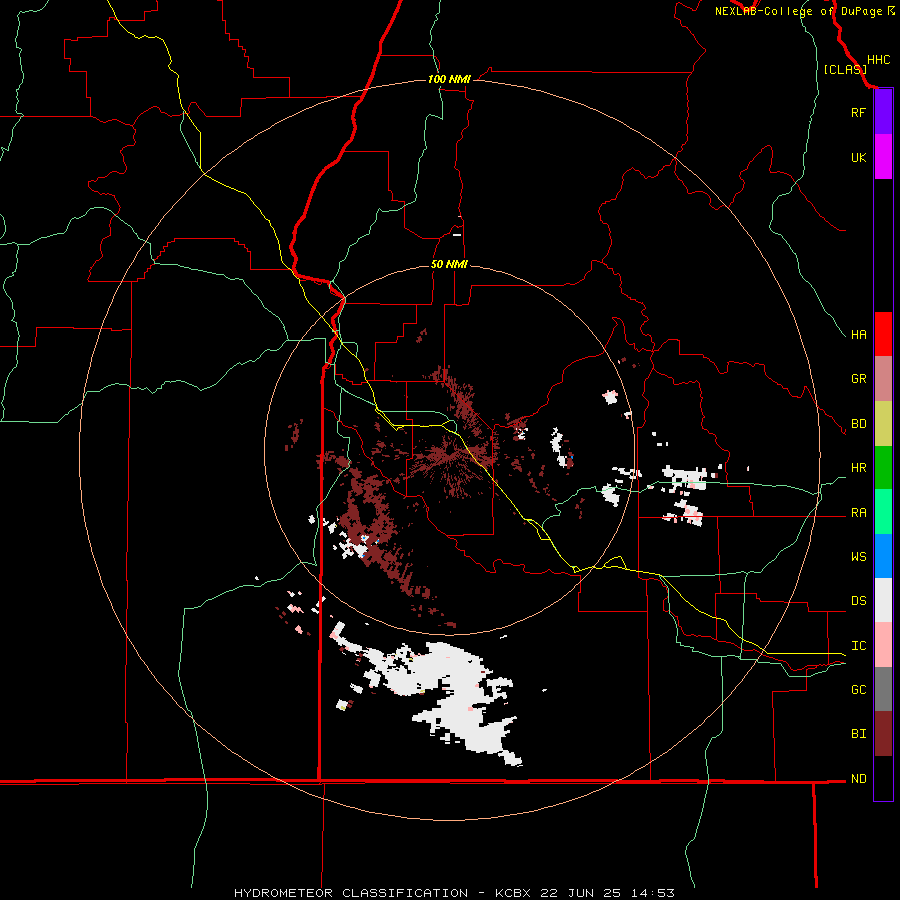
Task: Click the GC legend label
Action: (858, 690)
